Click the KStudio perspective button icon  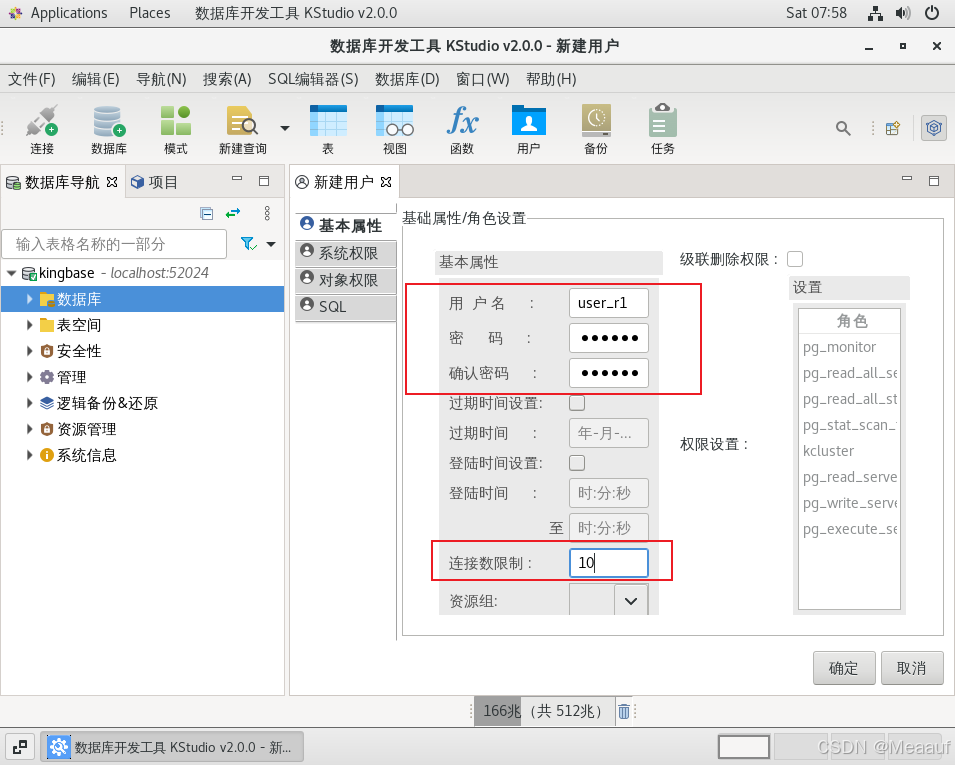934,128
